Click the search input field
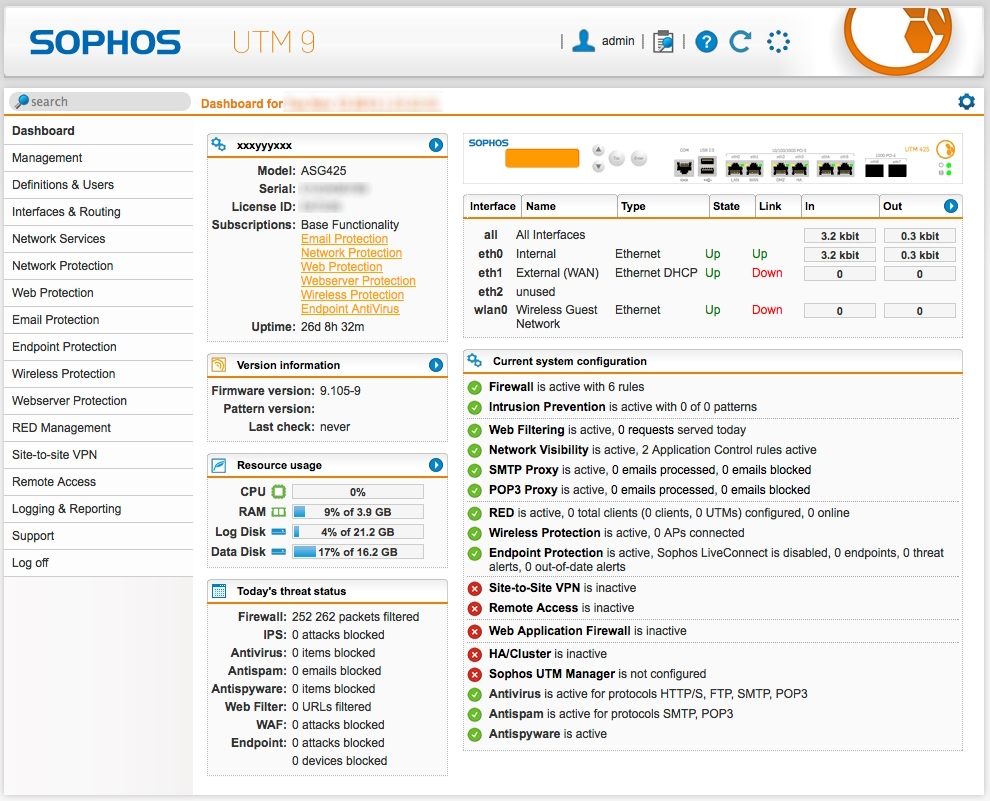Screen dimensions: 990x801 tap(105, 102)
